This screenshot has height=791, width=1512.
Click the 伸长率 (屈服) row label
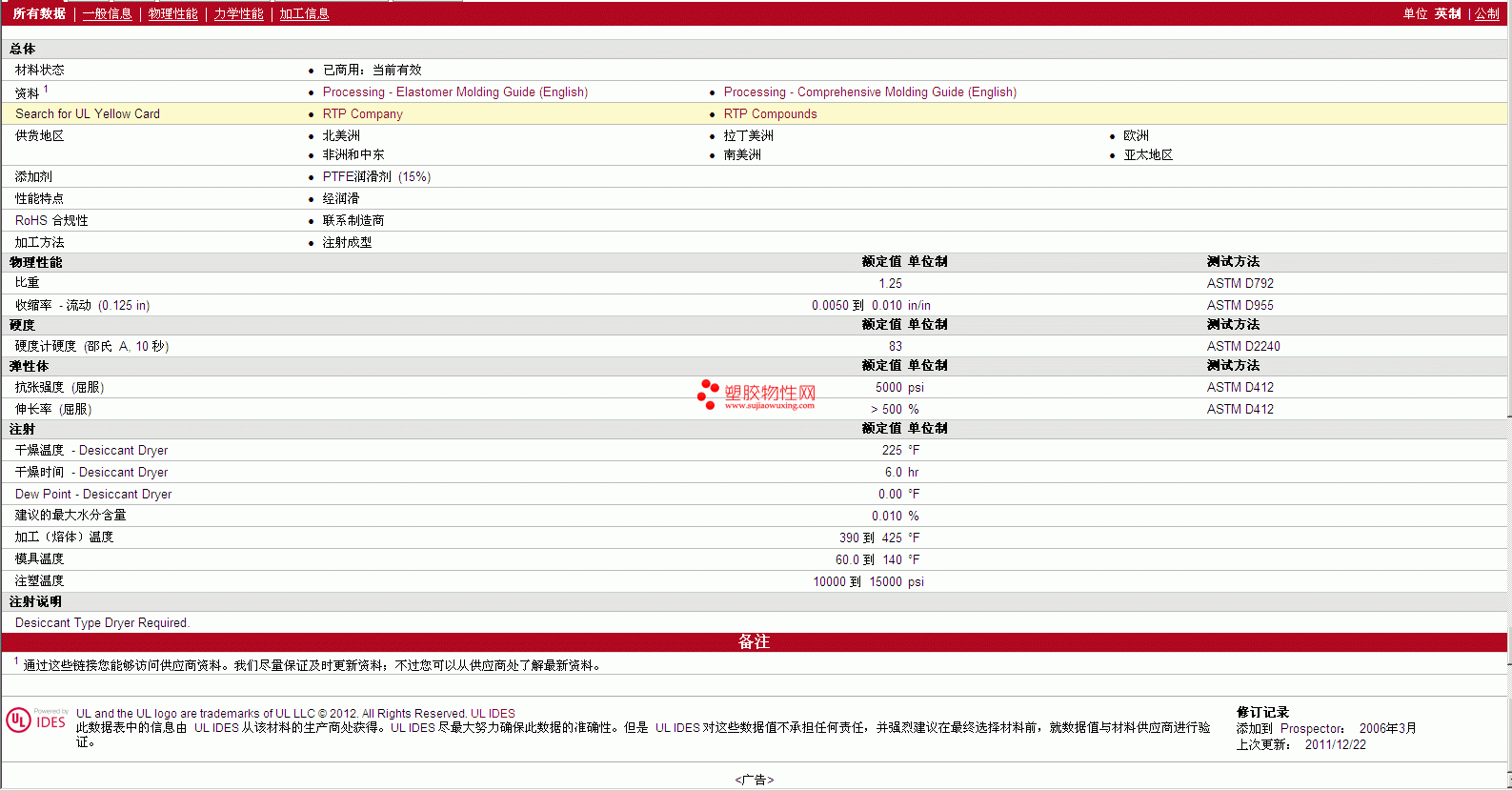pyautogui.click(x=54, y=409)
